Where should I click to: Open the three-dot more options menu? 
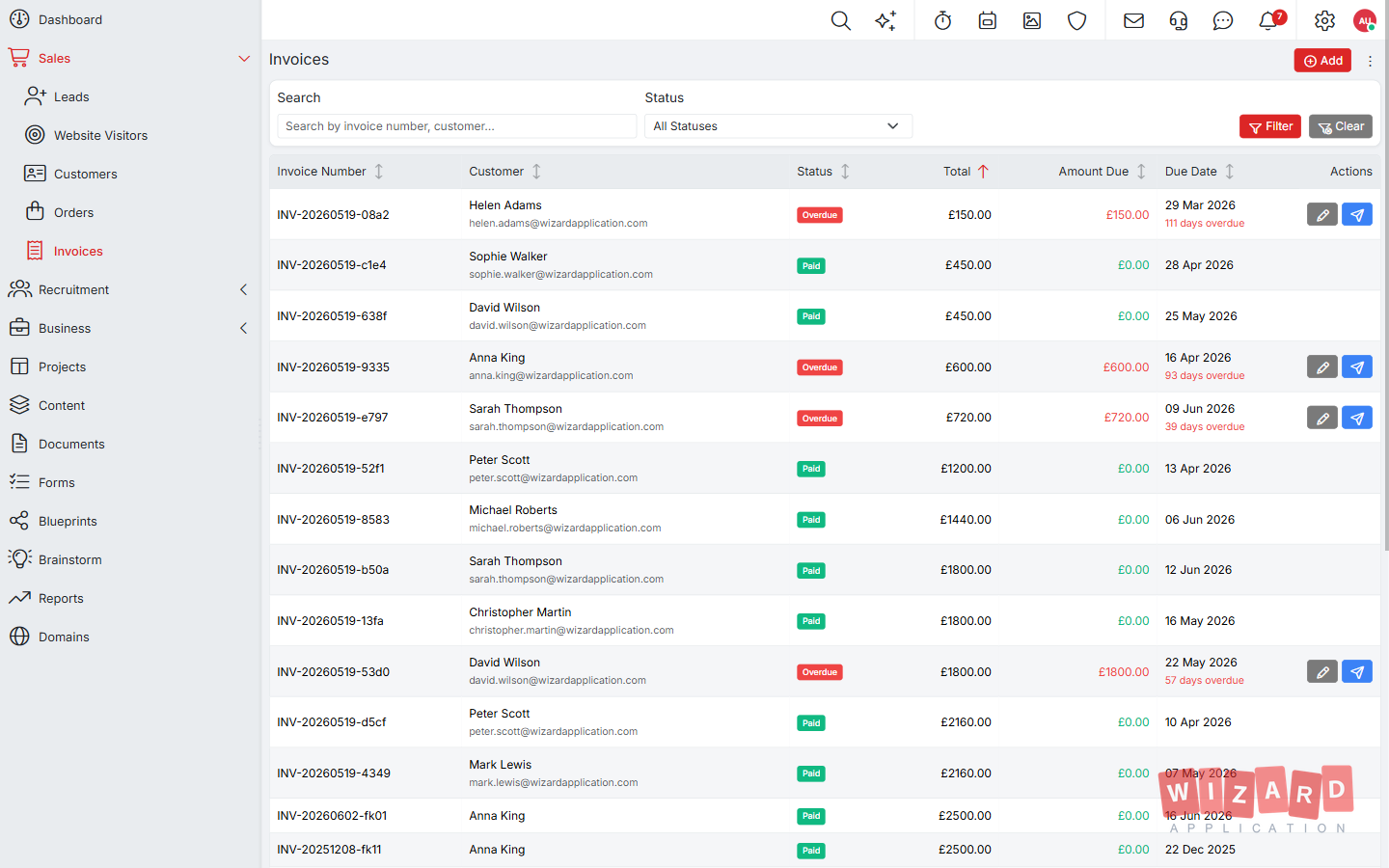coord(1370,61)
